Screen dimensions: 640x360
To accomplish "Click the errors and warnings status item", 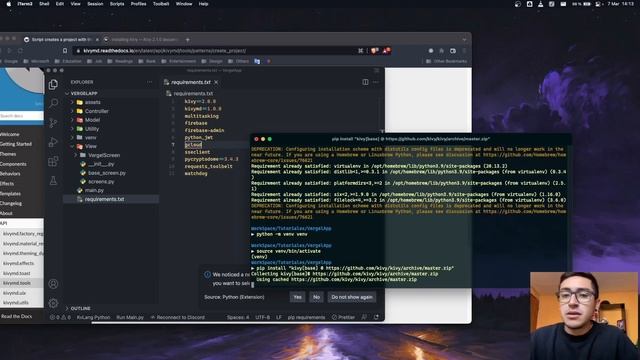I will pos(60,317).
